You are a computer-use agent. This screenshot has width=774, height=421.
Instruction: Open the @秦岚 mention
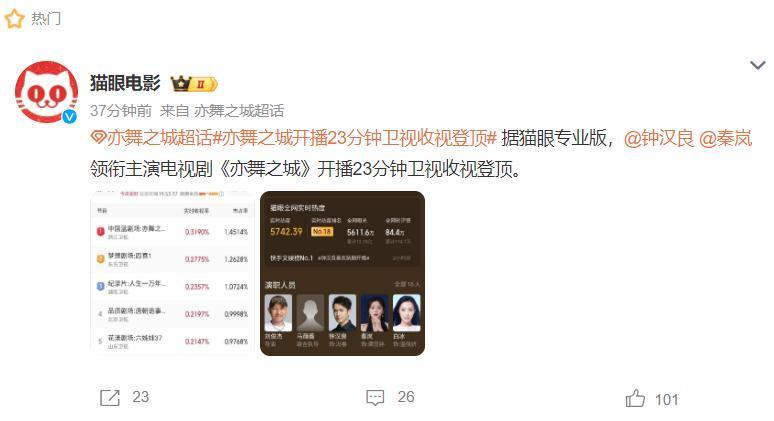(x=726, y=138)
